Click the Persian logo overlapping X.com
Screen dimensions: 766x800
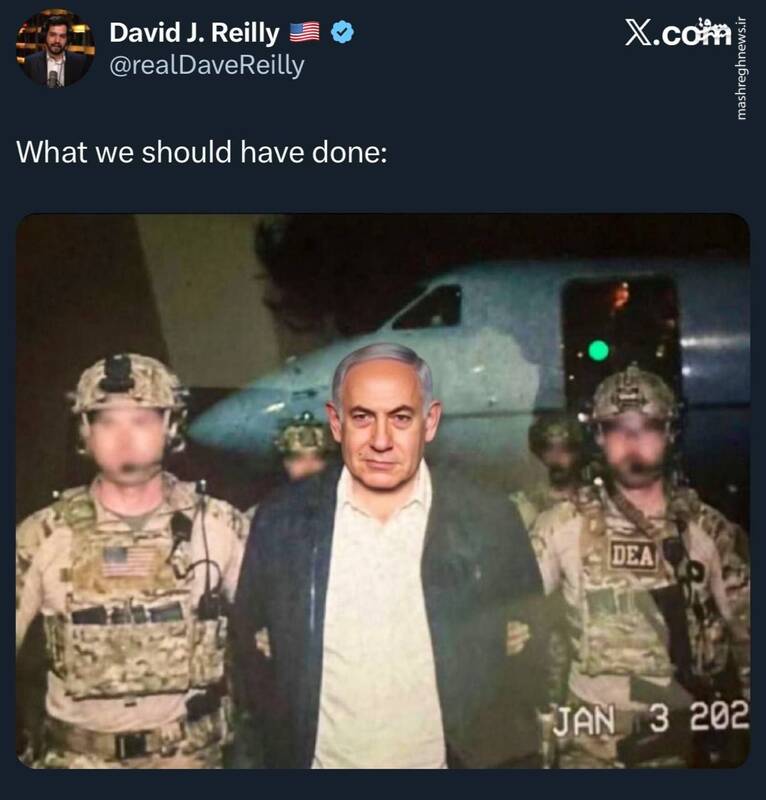click(x=714, y=28)
